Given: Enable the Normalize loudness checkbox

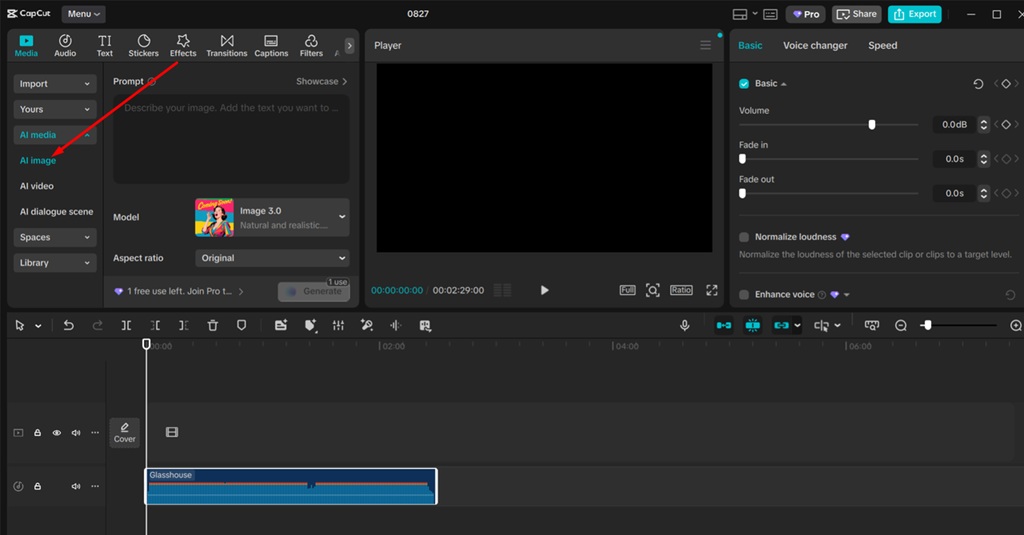Looking at the screenshot, I should (744, 237).
